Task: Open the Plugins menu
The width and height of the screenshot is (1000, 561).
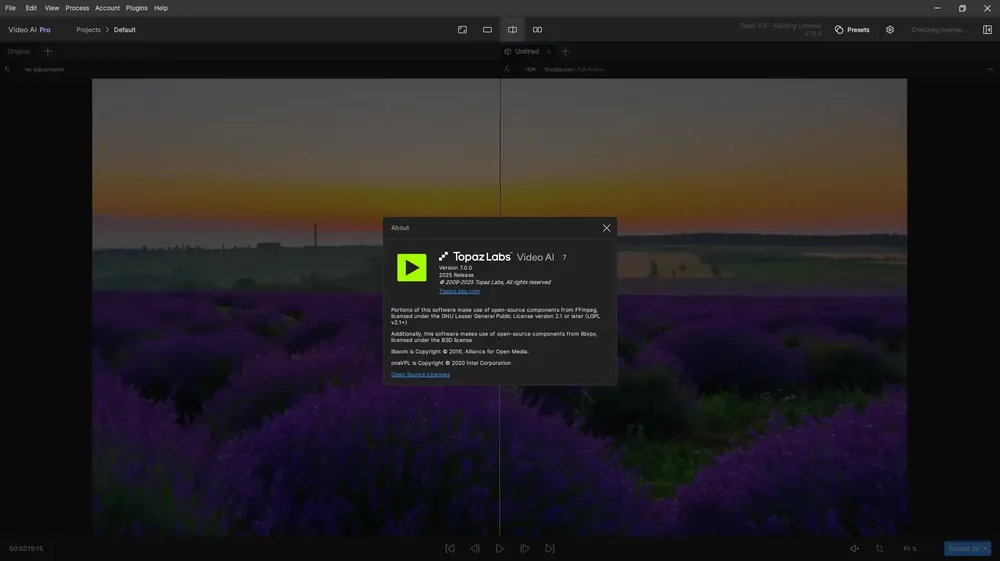Action: [136, 8]
